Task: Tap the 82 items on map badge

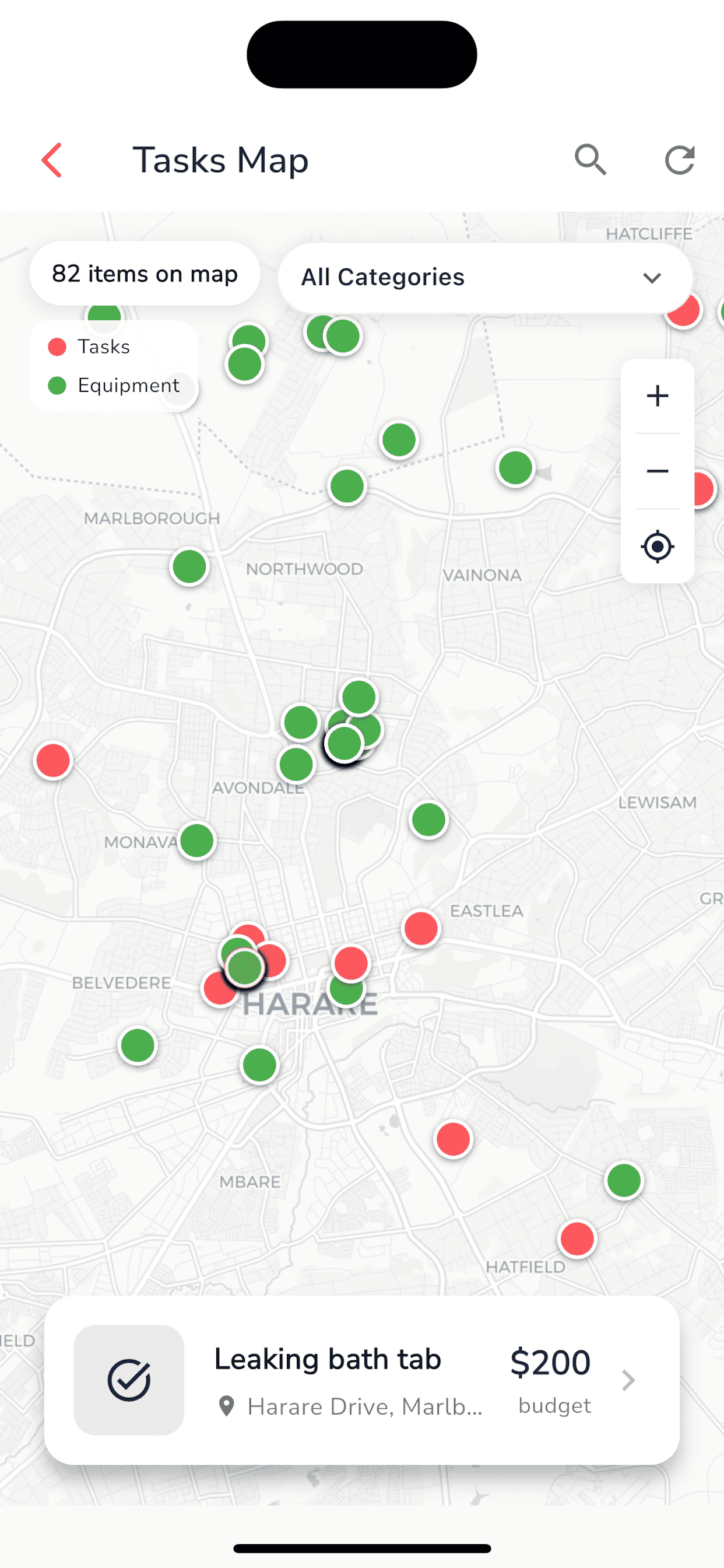Action: coord(145,274)
